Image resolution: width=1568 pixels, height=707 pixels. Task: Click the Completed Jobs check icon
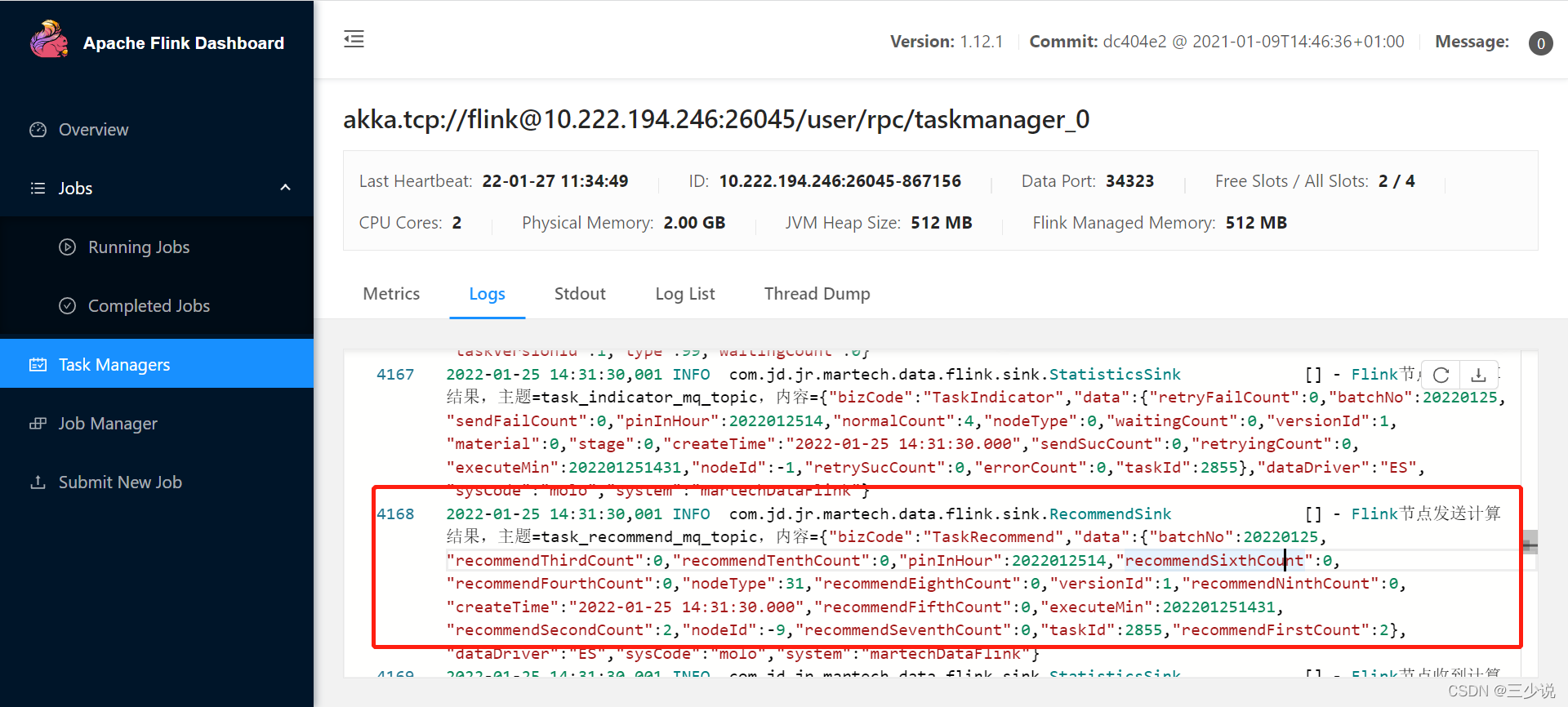click(68, 306)
